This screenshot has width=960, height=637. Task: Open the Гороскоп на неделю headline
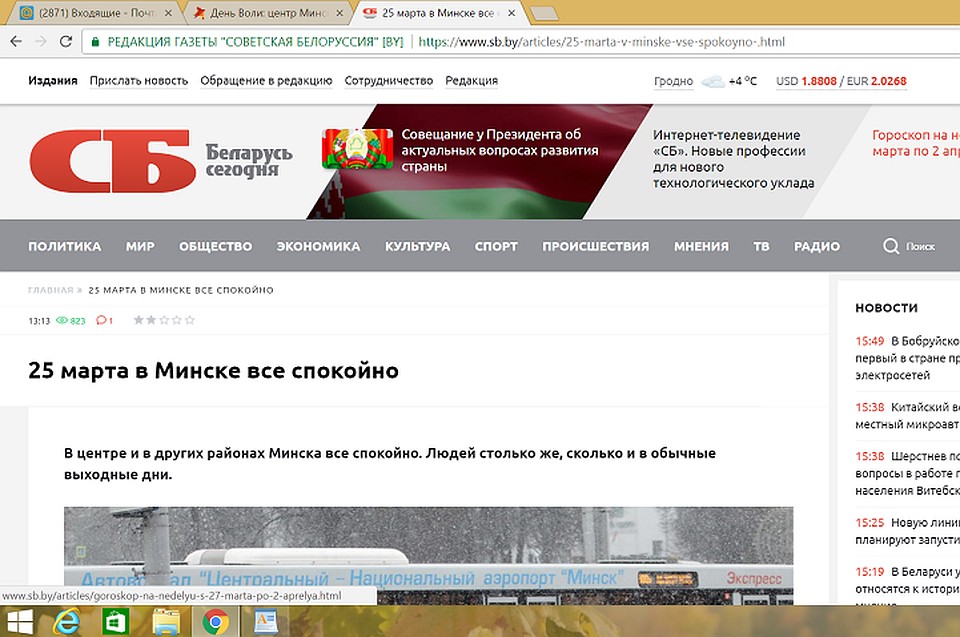tap(916, 143)
